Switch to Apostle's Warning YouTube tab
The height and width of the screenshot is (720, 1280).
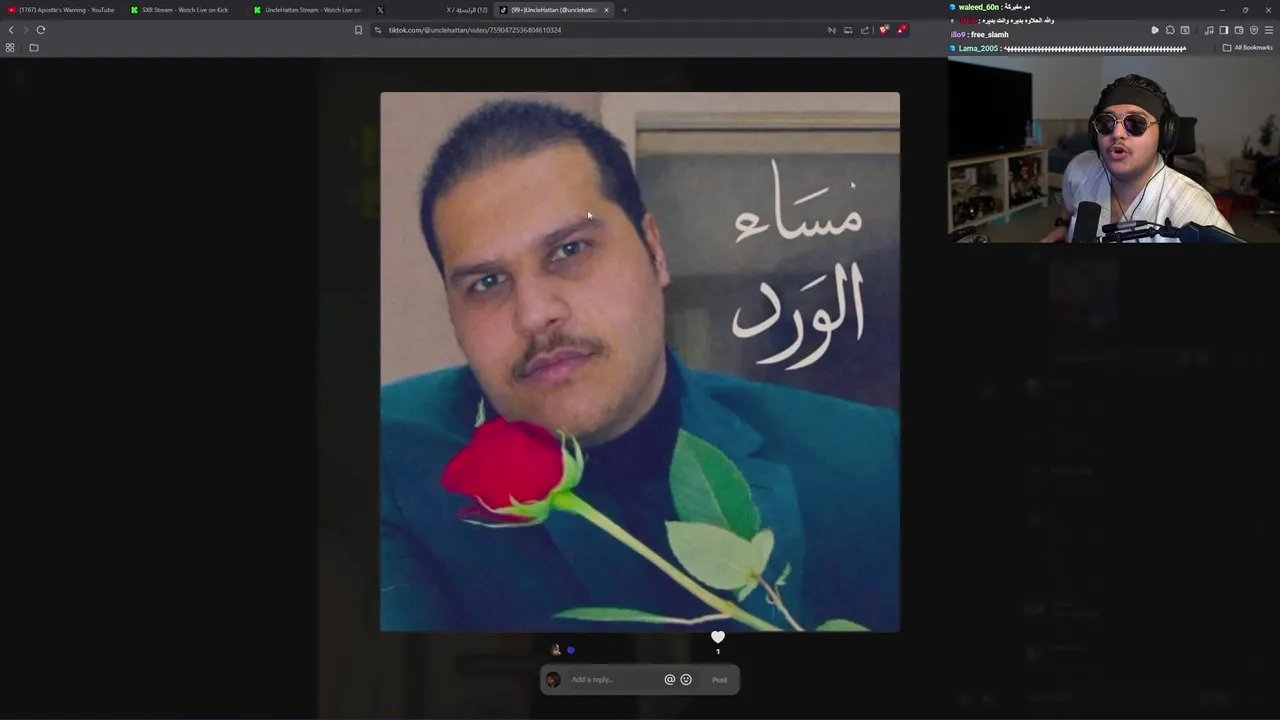pyautogui.click(x=61, y=10)
